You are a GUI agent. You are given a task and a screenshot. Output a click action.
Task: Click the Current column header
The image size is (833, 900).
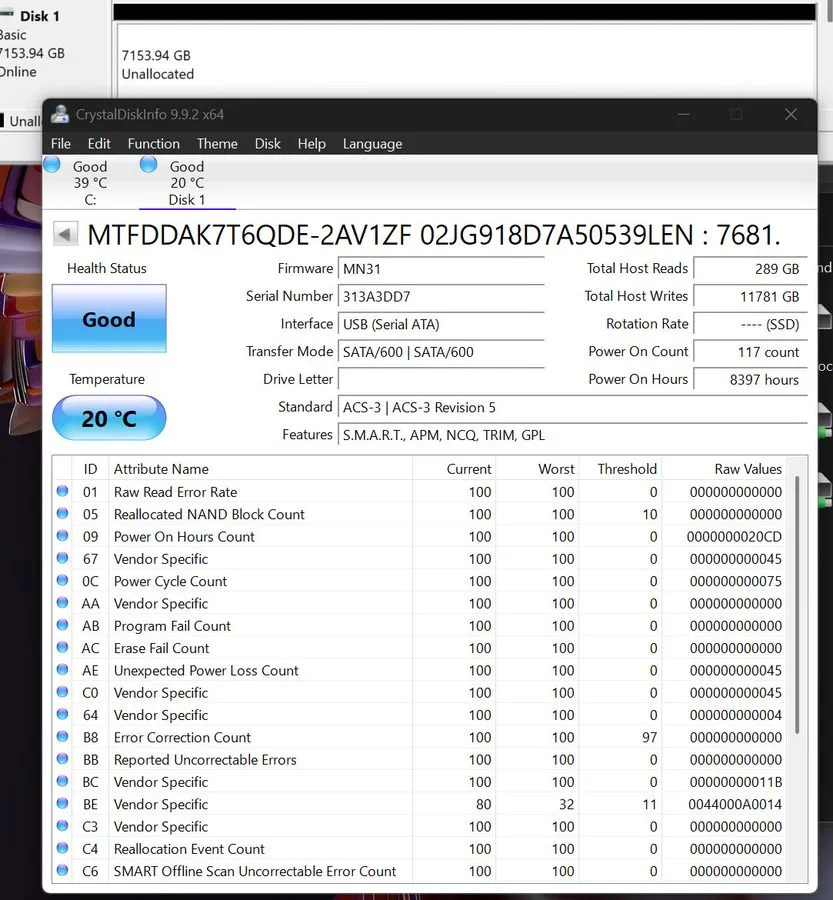[454, 469]
